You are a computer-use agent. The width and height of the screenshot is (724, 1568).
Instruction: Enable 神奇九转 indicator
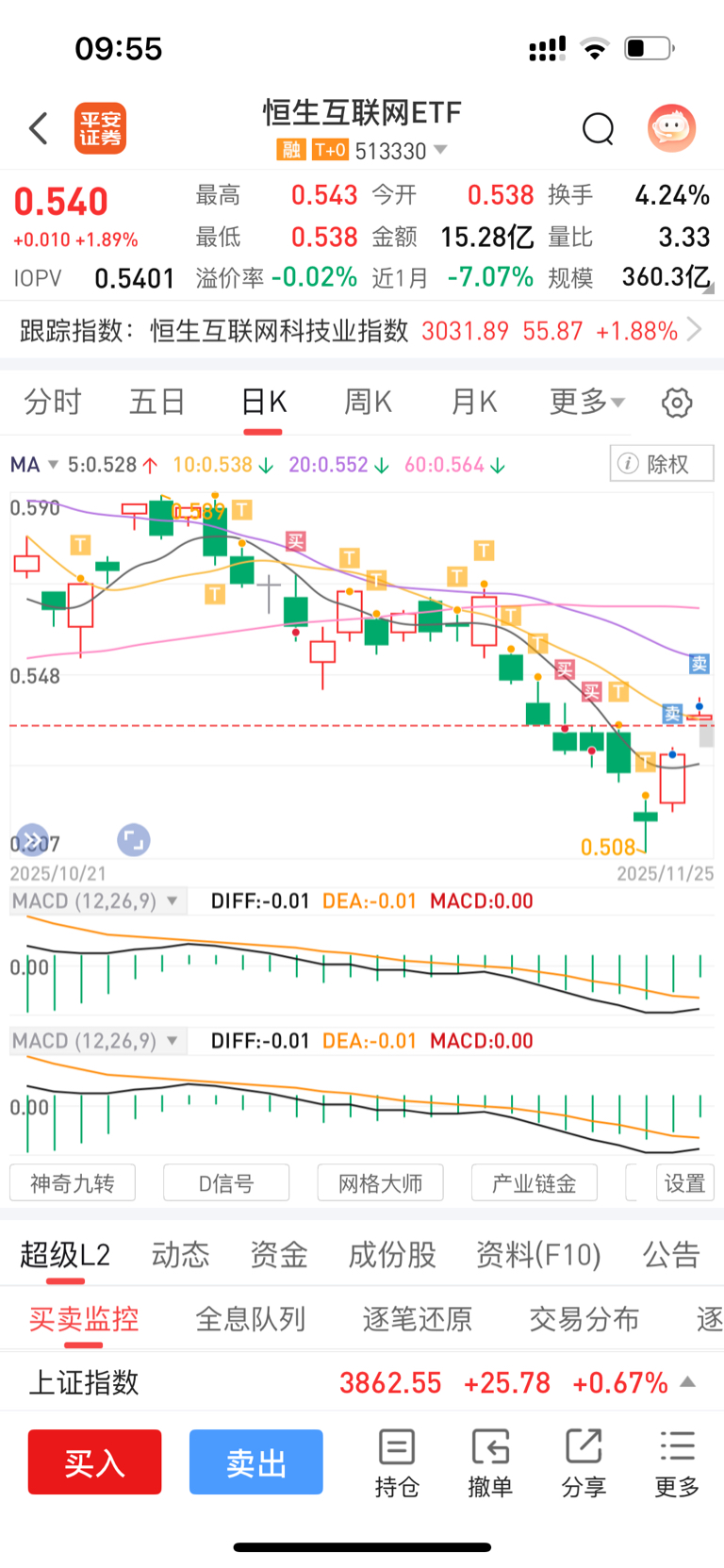point(73,1182)
